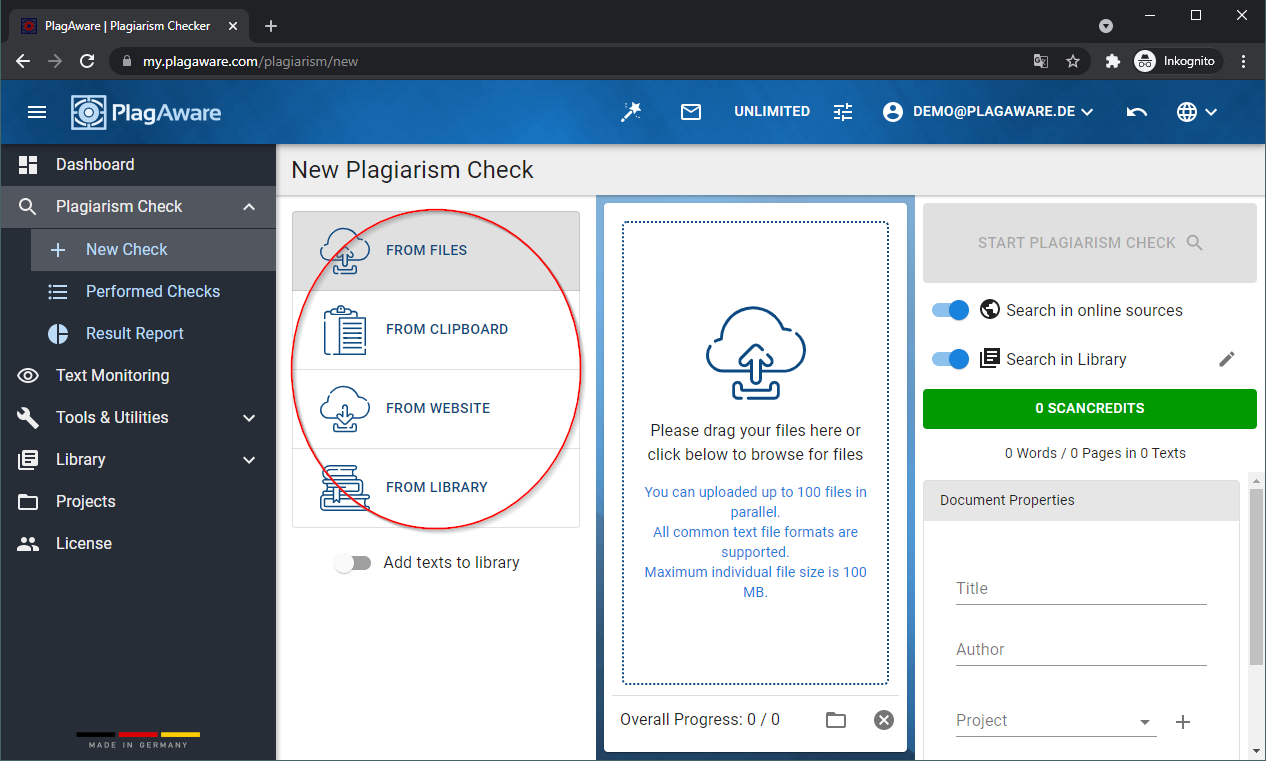Bookmark this page with star icon
Screen dimensions: 1266x761
[1073, 61]
